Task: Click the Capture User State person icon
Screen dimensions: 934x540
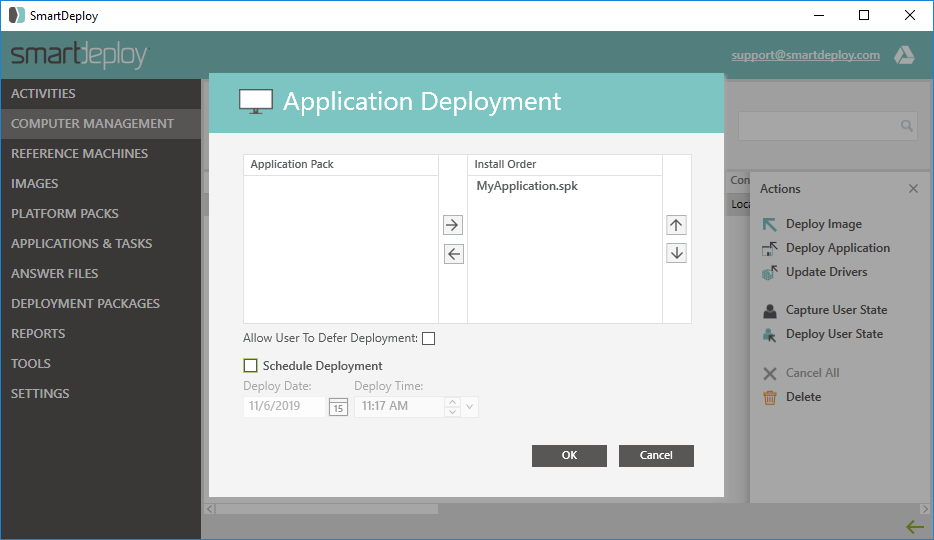Action: [770, 311]
